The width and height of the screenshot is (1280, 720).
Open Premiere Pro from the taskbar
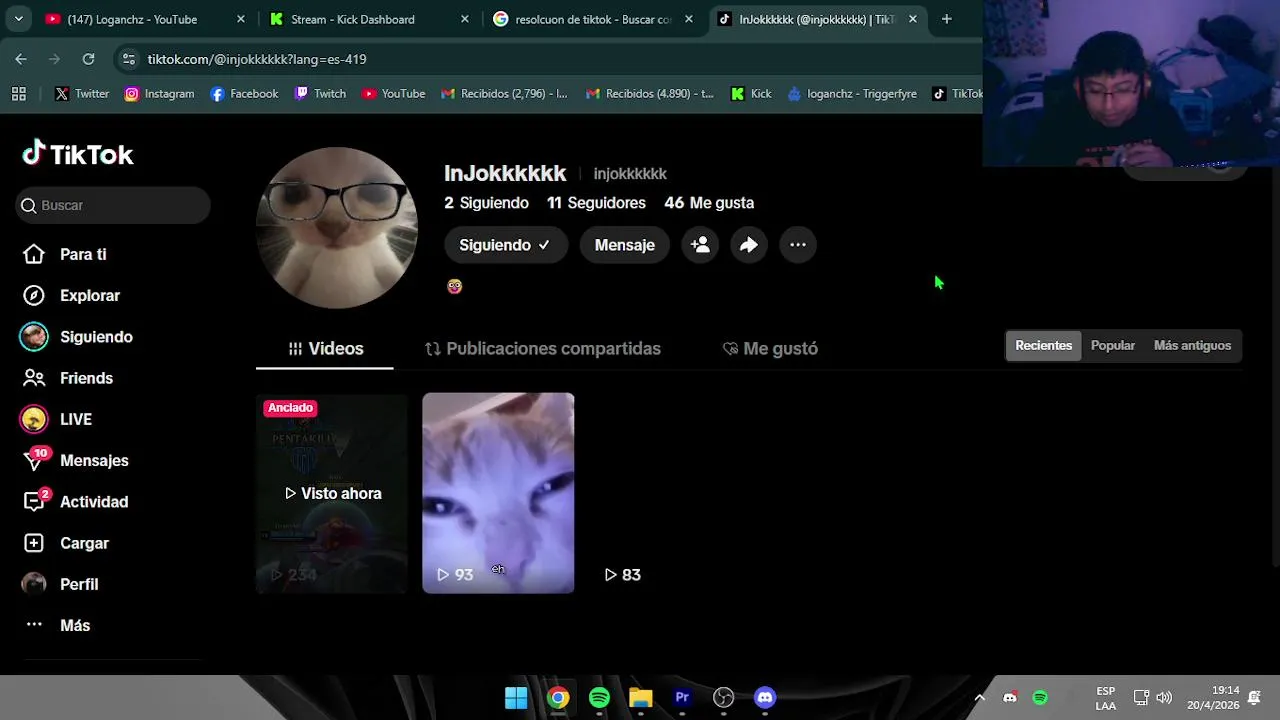682,698
